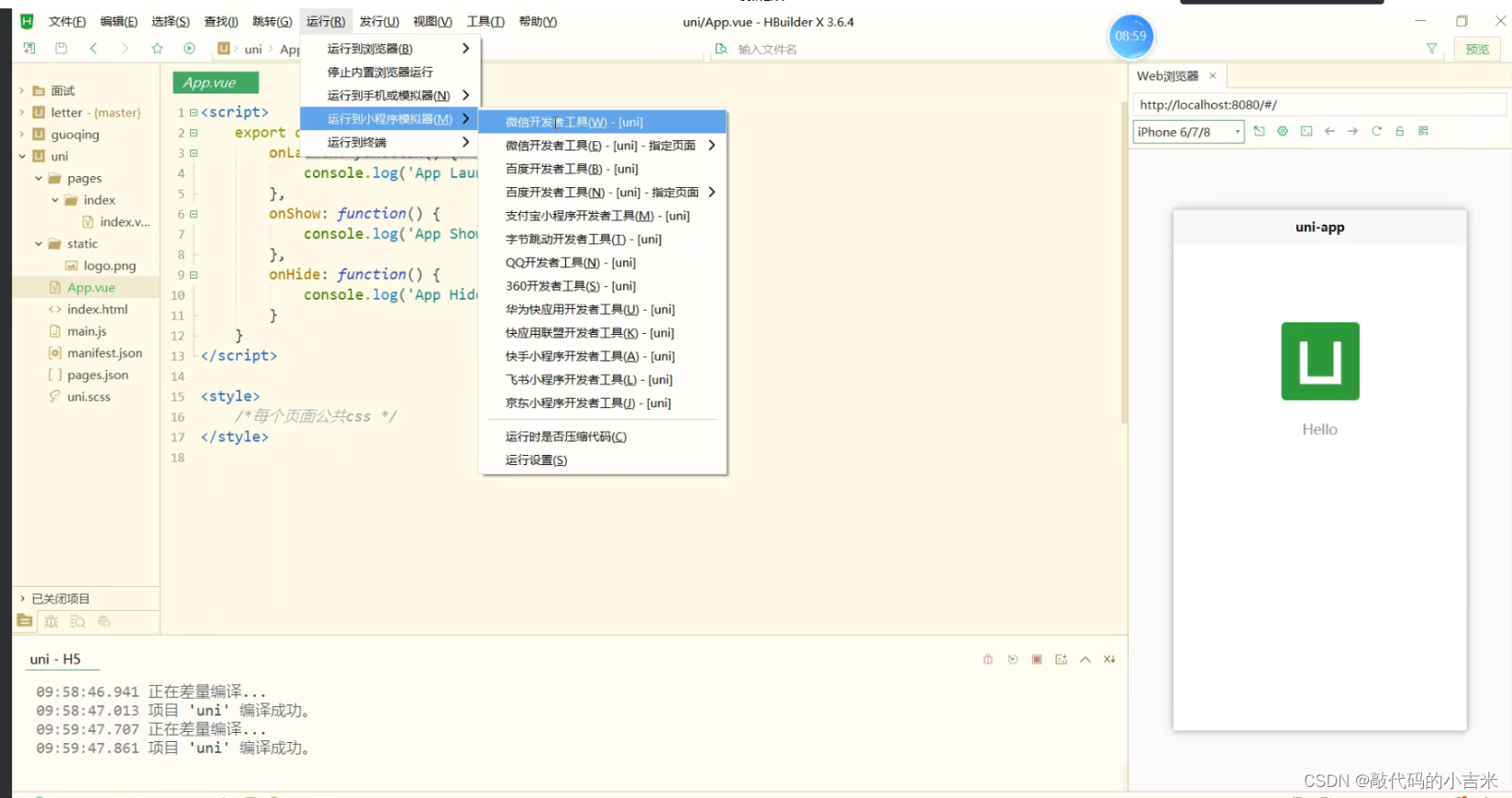Open the 文件(F) menu

pos(67,21)
